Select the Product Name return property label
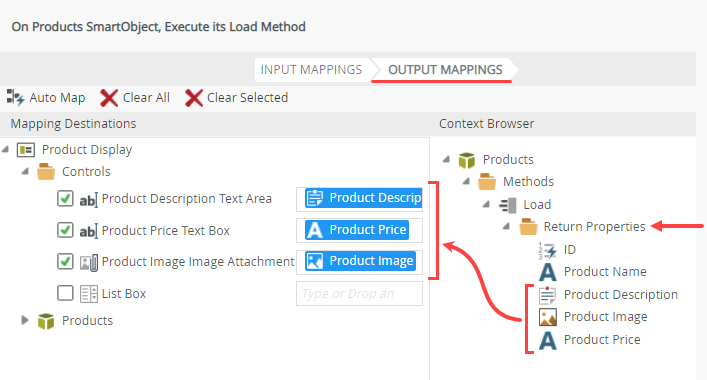Screen dimensions: 707x380 pos(605,272)
